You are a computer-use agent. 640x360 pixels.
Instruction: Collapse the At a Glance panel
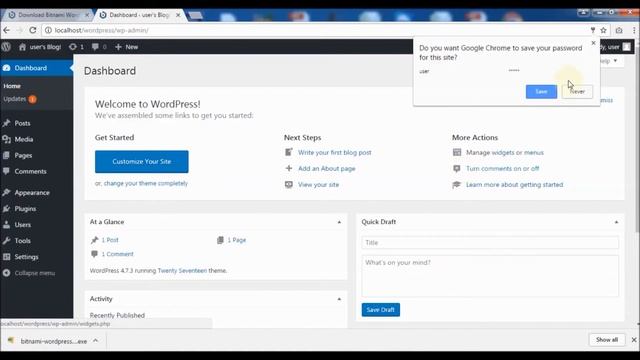tap(339, 222)
